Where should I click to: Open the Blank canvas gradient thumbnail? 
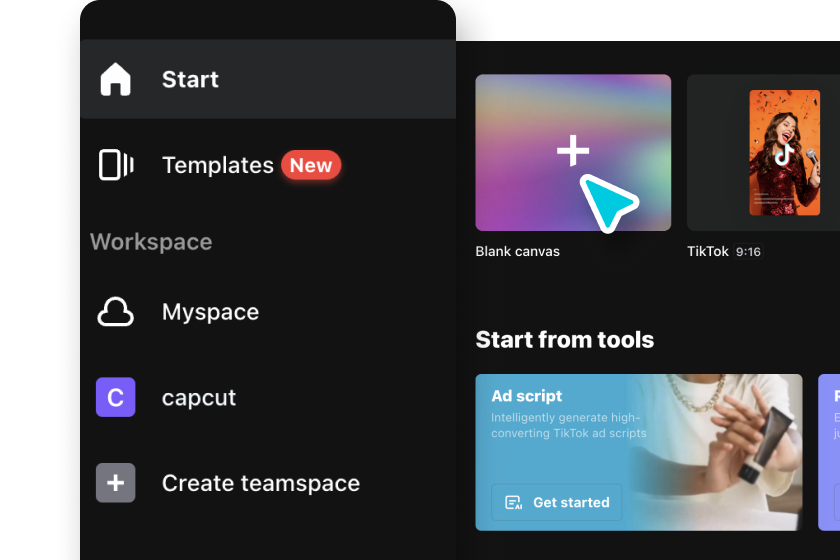(573, 153)
